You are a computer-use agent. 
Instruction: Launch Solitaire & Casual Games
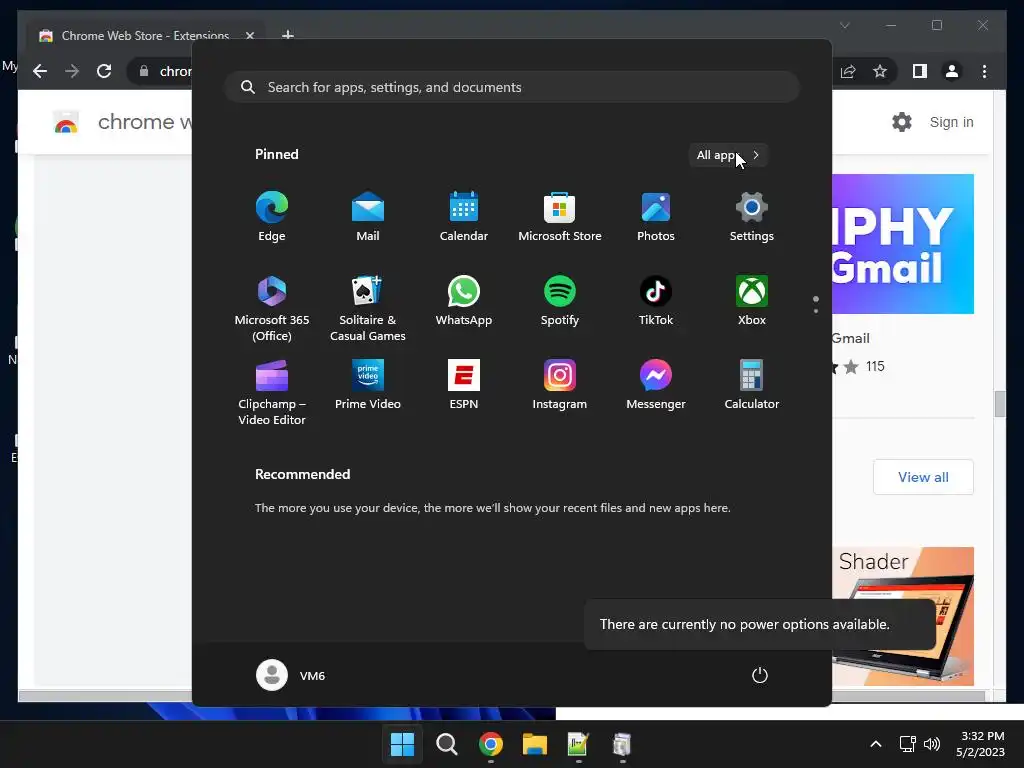coord(368,308)
